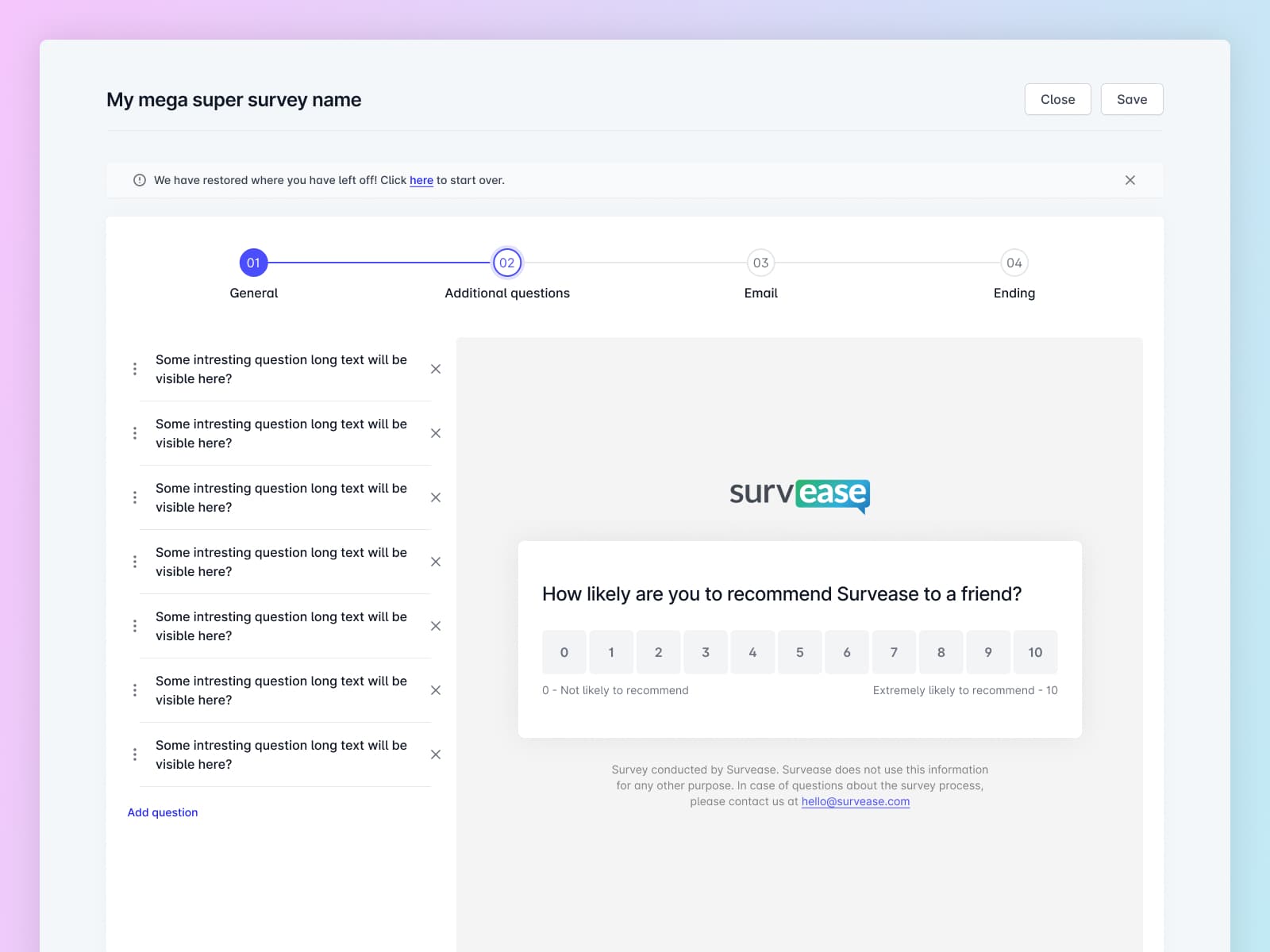Click the Close button in header

pyautogui.click(x=1057, y=99)
